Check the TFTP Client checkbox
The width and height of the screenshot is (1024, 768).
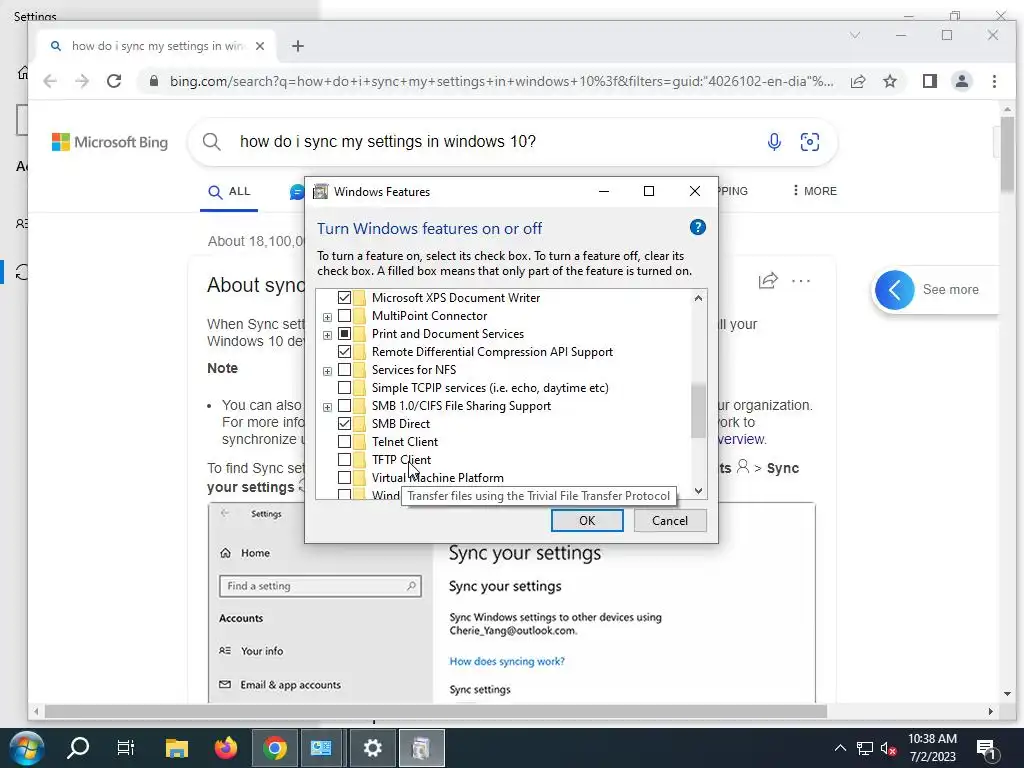(344, 460)
